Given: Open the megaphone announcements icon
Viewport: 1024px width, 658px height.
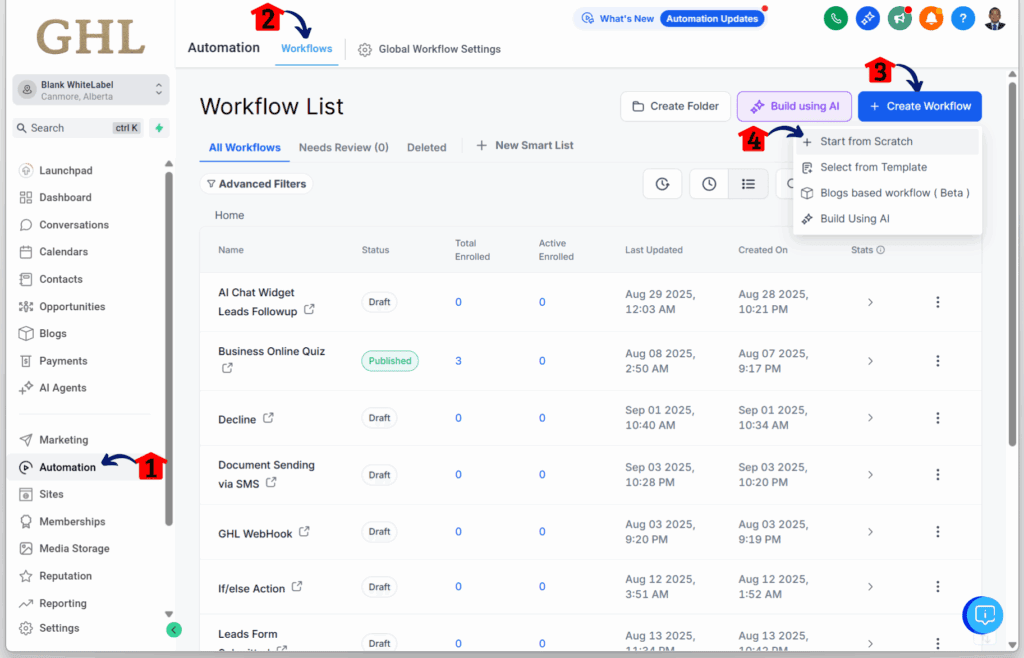Looking at the screenshot, I should [x=899, y=18].
